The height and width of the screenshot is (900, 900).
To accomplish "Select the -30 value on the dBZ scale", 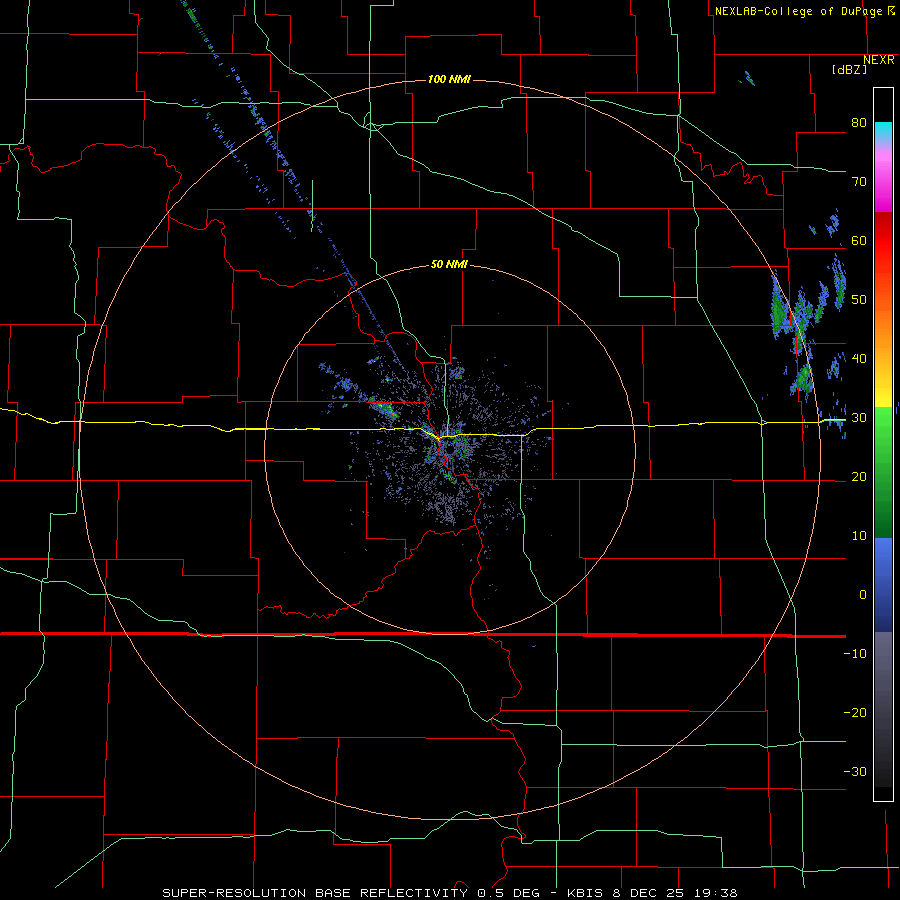I will 855,773.
